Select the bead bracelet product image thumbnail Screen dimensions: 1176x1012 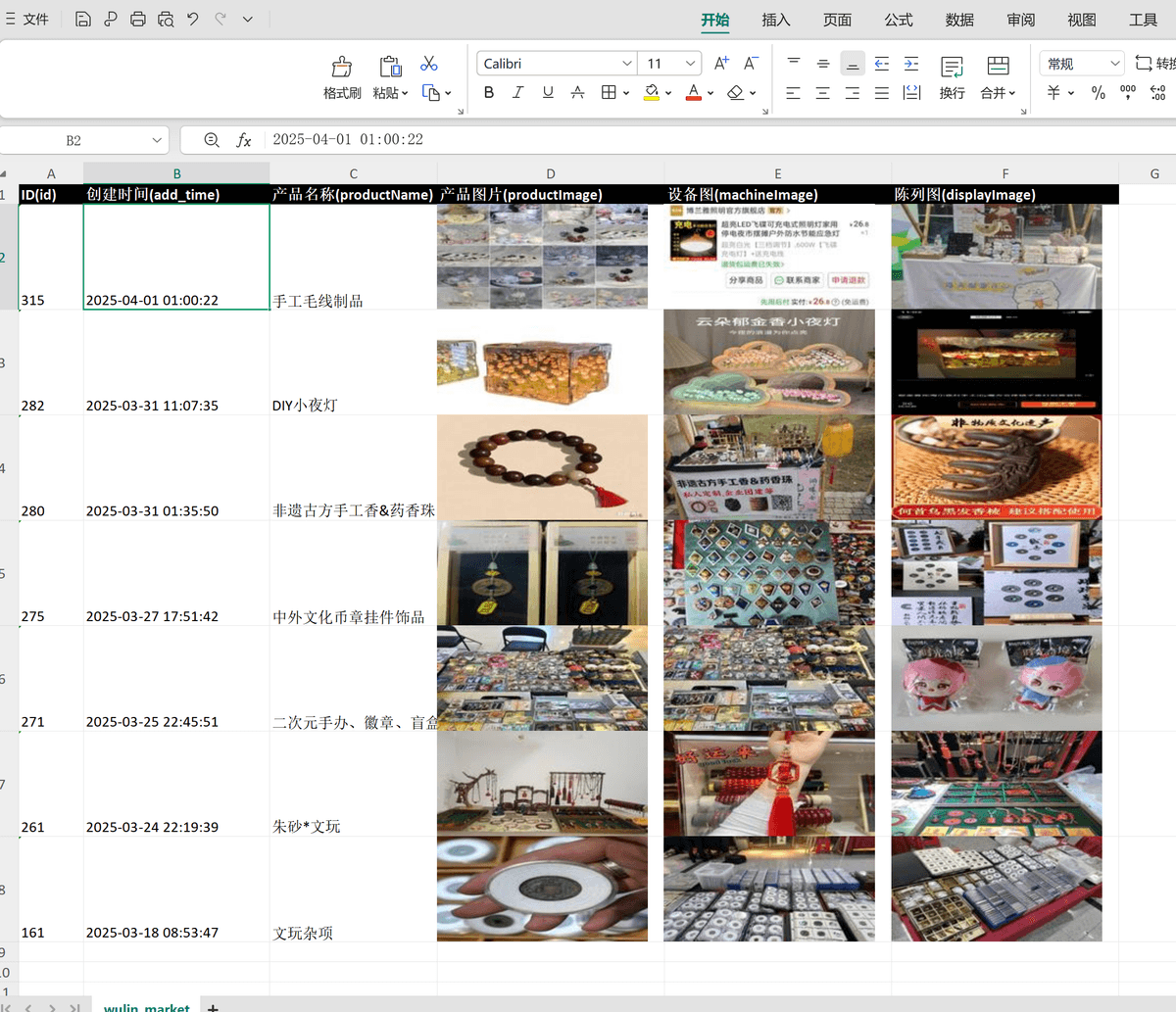(x=542, y=467)
